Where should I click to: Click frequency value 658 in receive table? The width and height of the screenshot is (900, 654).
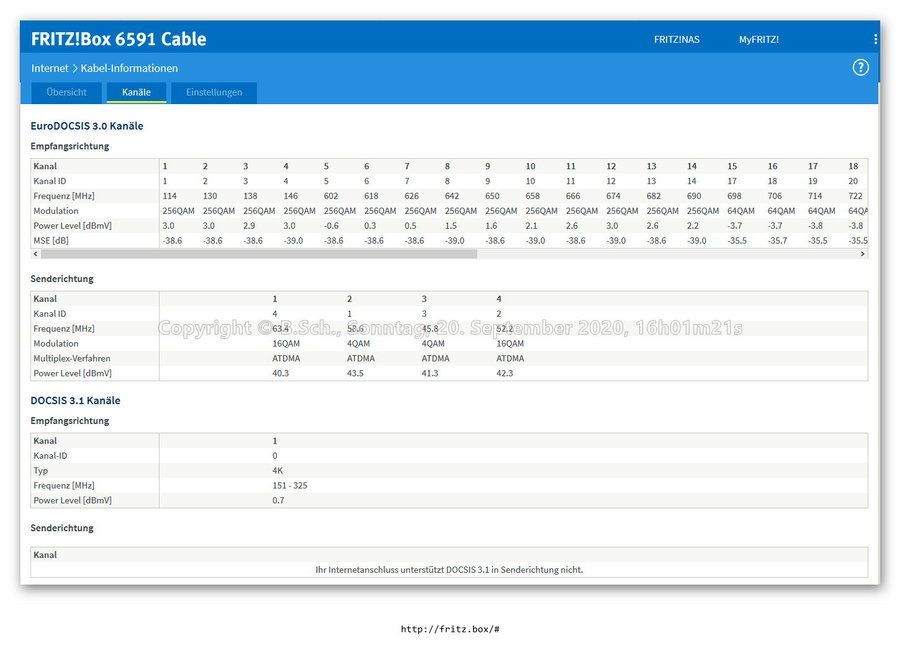(x=533, y=196)
